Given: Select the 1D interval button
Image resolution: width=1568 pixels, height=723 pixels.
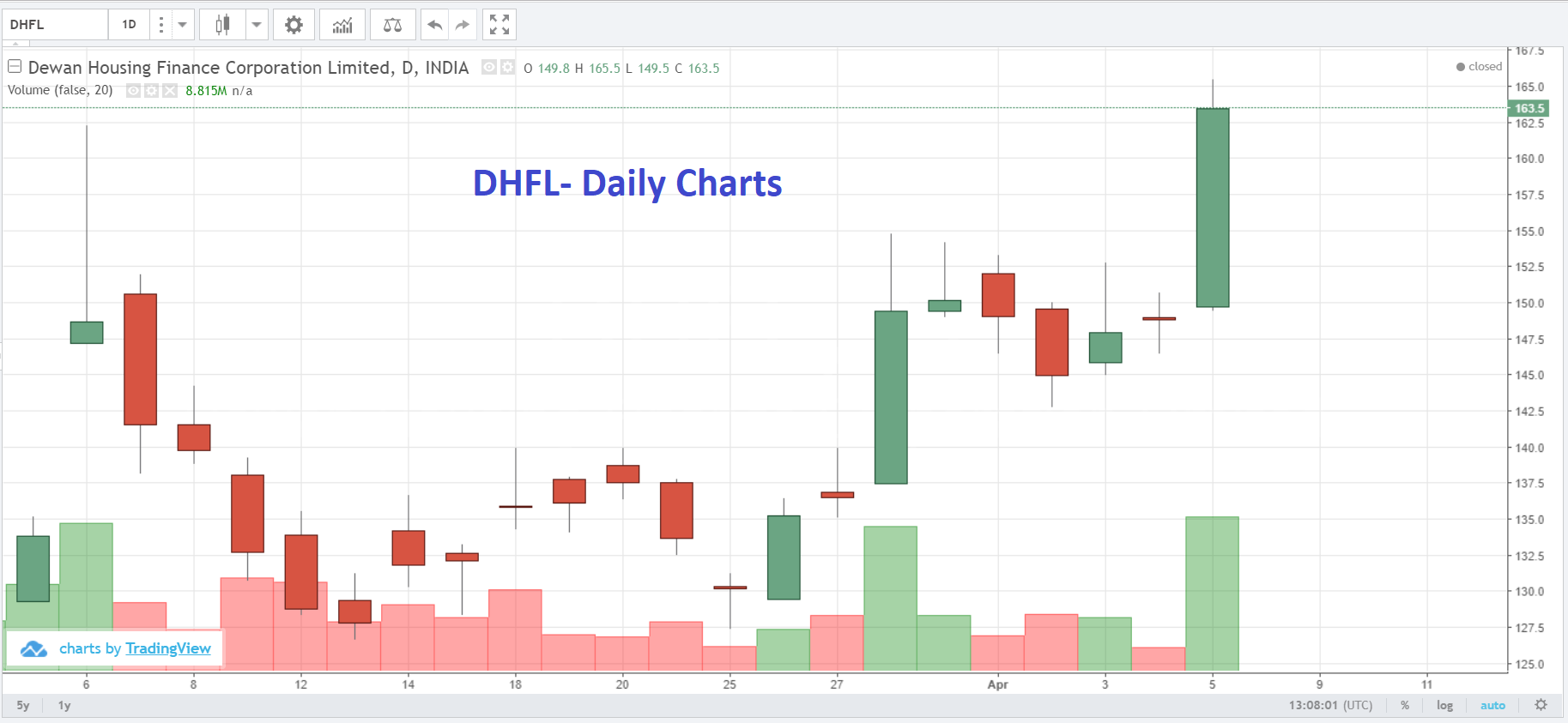Looking at the screenshot, I should point(129,25).
